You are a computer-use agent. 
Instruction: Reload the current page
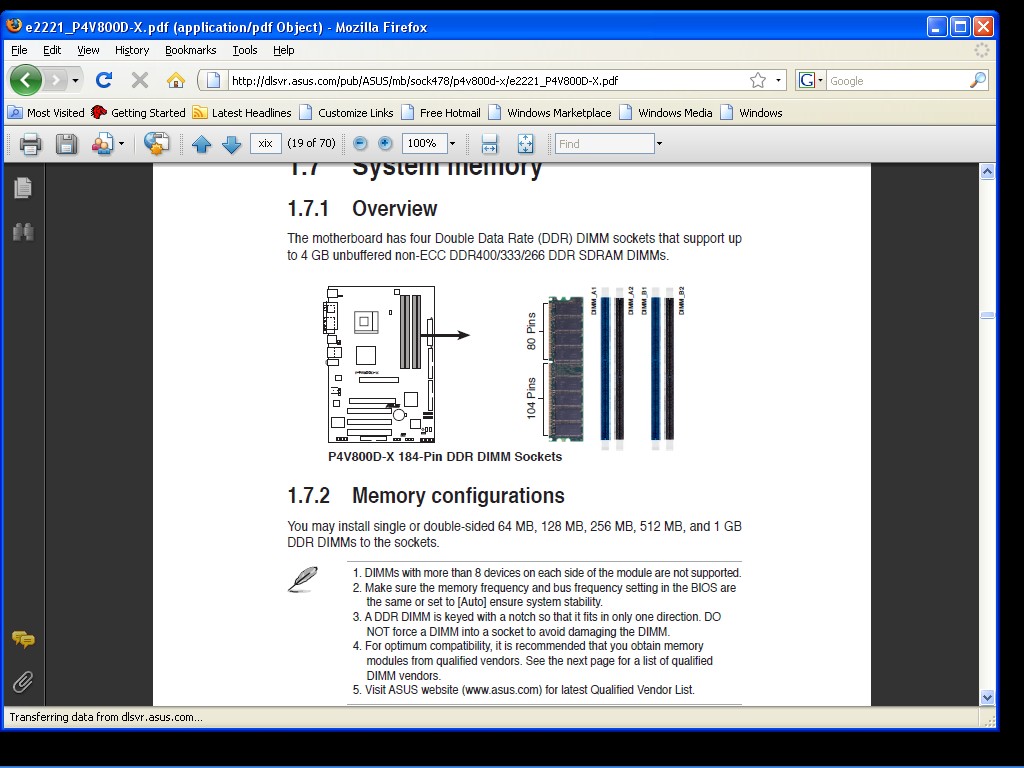click(x=104, y=80)
